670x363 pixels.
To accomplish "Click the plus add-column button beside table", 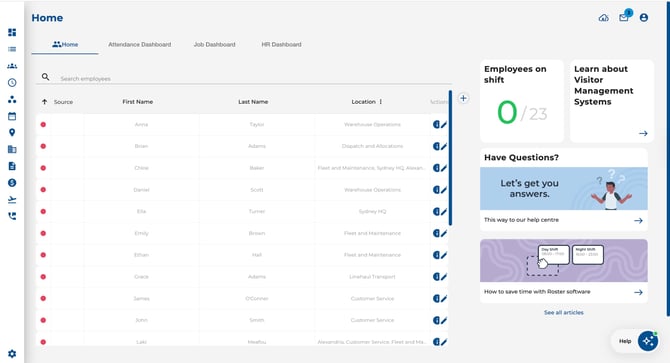I will click(463, 98).
